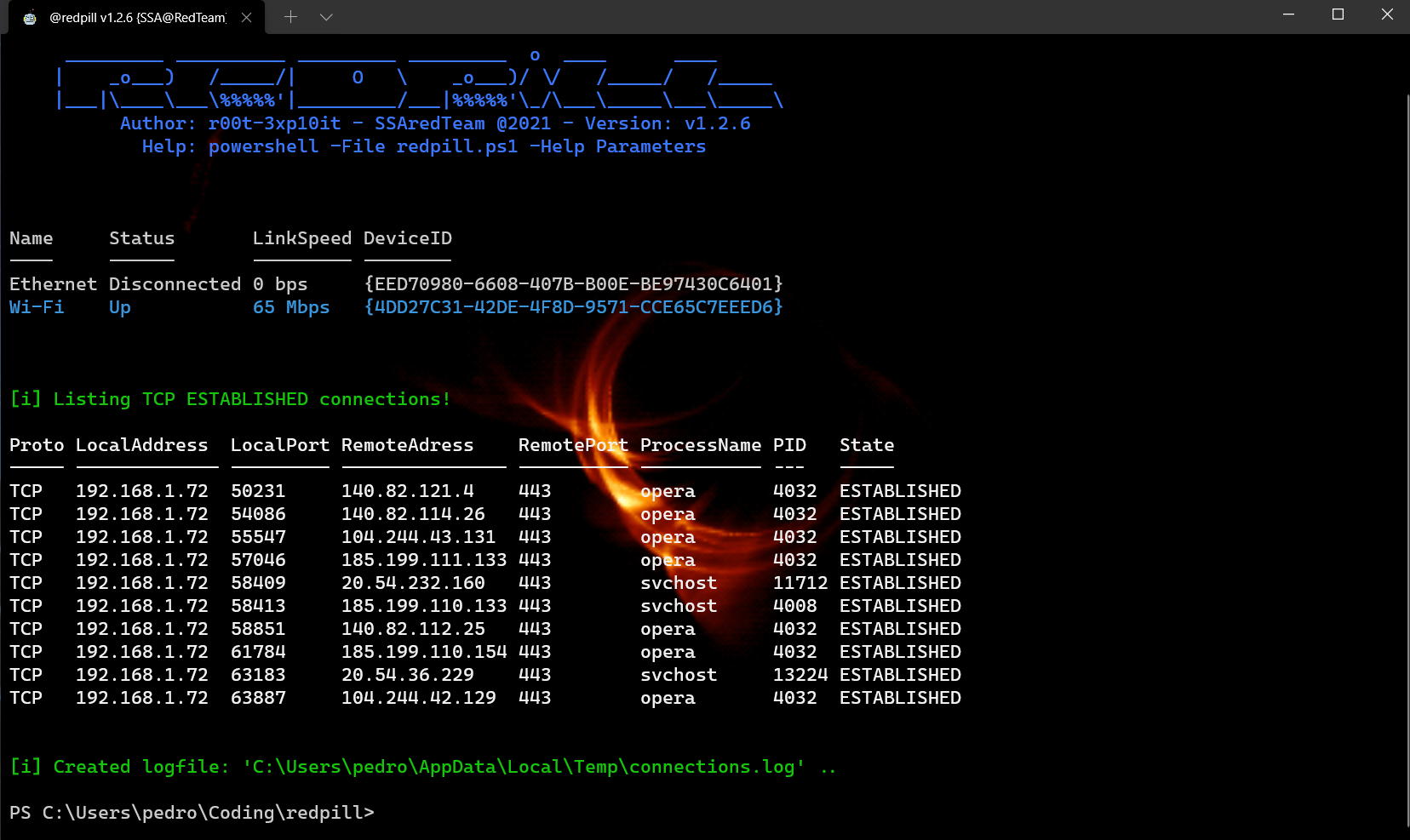Open a new terminal tab
This screenshot has width=1410, height=840.
(x=290, y=17)
